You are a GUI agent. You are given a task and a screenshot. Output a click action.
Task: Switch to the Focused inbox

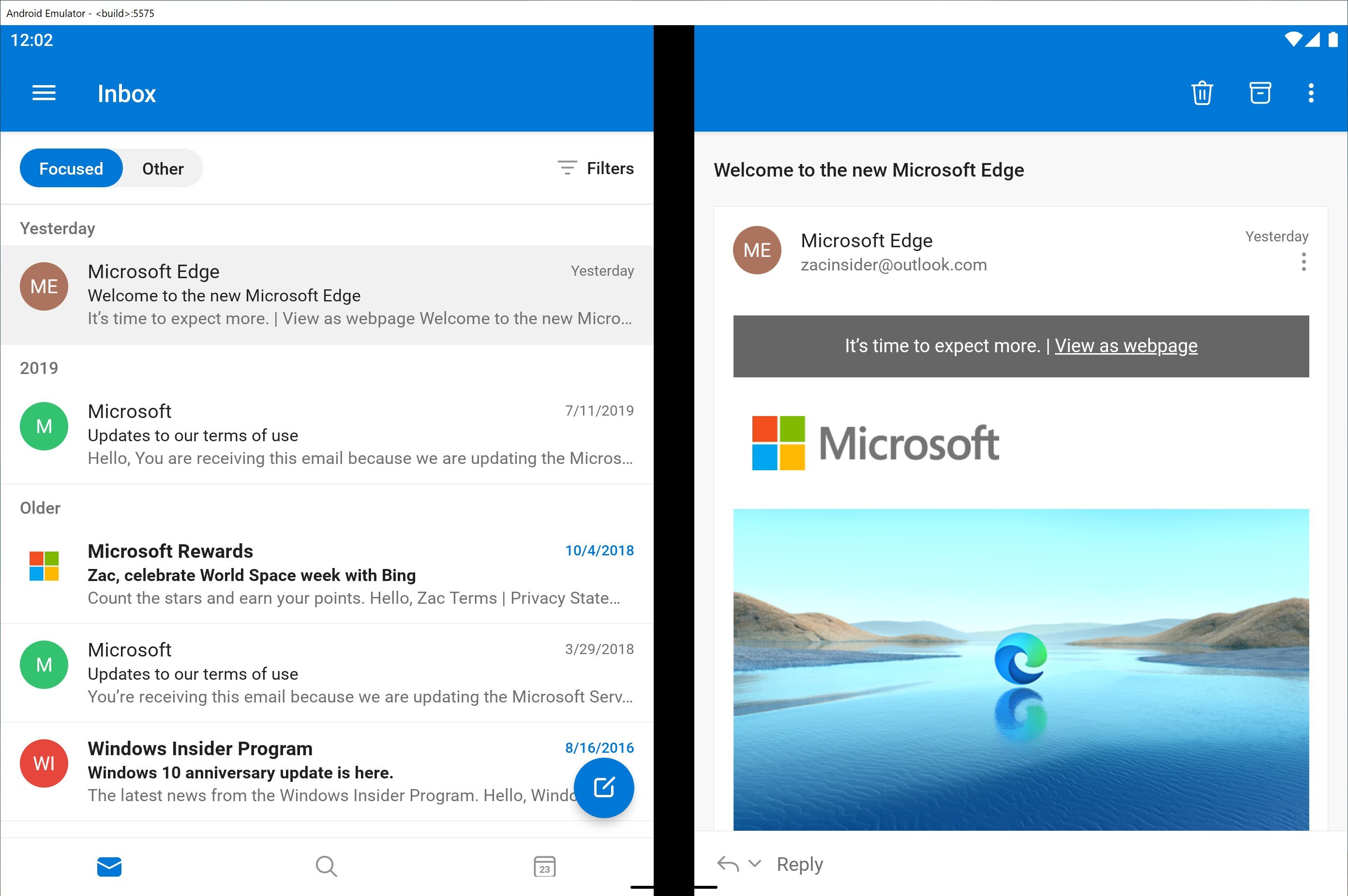tap(71, 168)
